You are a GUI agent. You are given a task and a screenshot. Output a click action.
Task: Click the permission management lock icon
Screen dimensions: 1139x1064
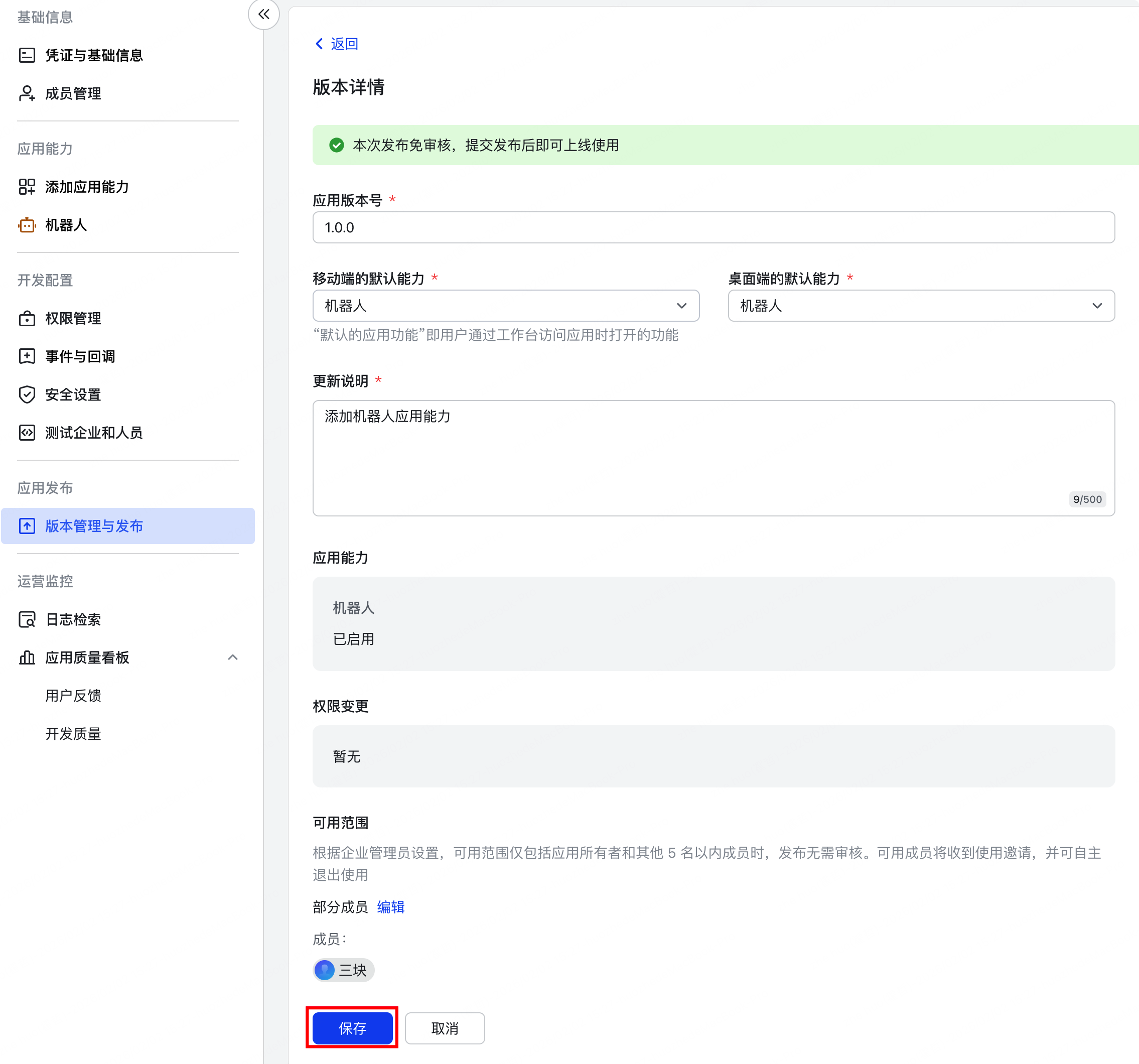pyautogui.click(x=27, y=319)
